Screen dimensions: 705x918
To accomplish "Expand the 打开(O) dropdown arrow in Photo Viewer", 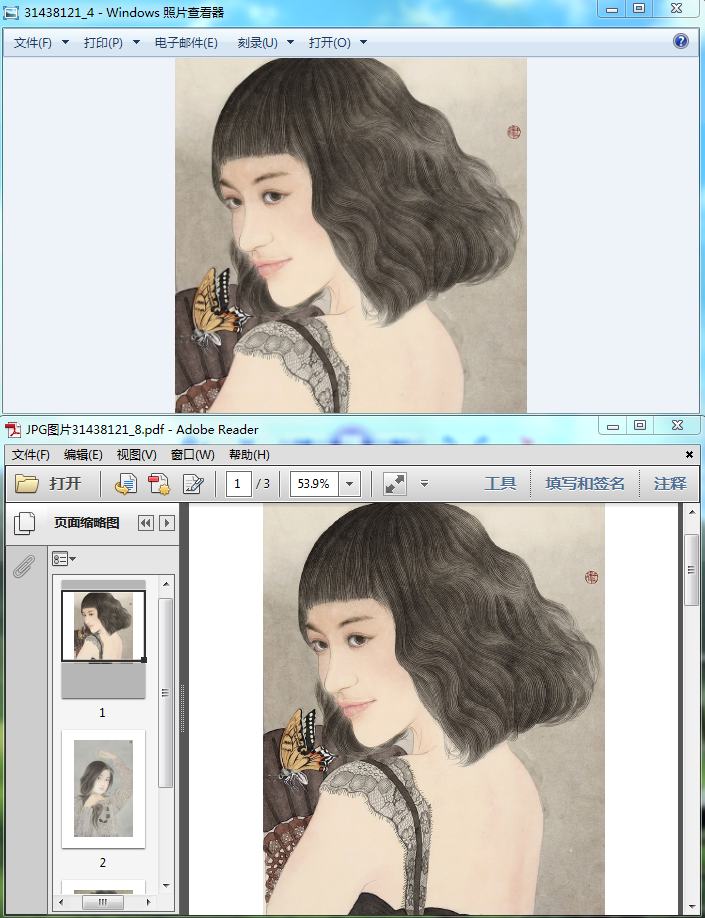I will [363, 42].
